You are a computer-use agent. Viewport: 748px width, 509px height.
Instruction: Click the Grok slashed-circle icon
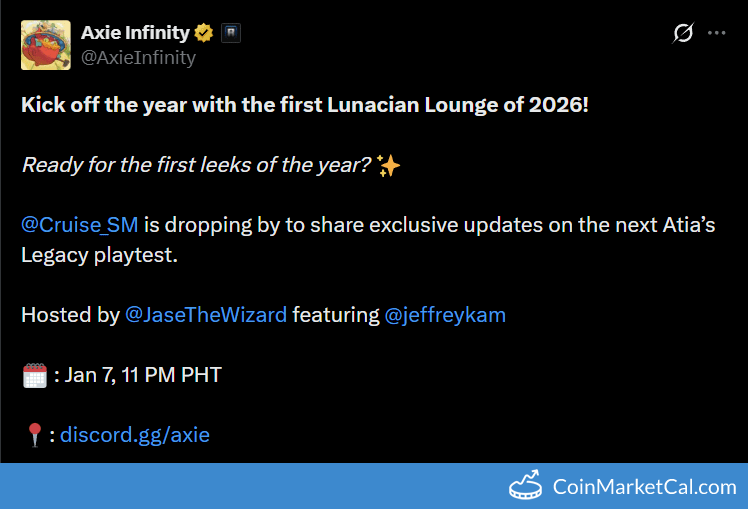pos(683,33)
